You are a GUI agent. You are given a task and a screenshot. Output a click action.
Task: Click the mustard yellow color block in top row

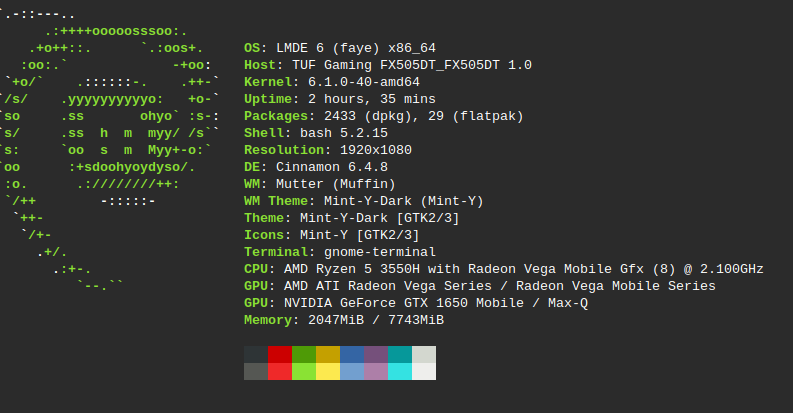(x=328, y=354)
